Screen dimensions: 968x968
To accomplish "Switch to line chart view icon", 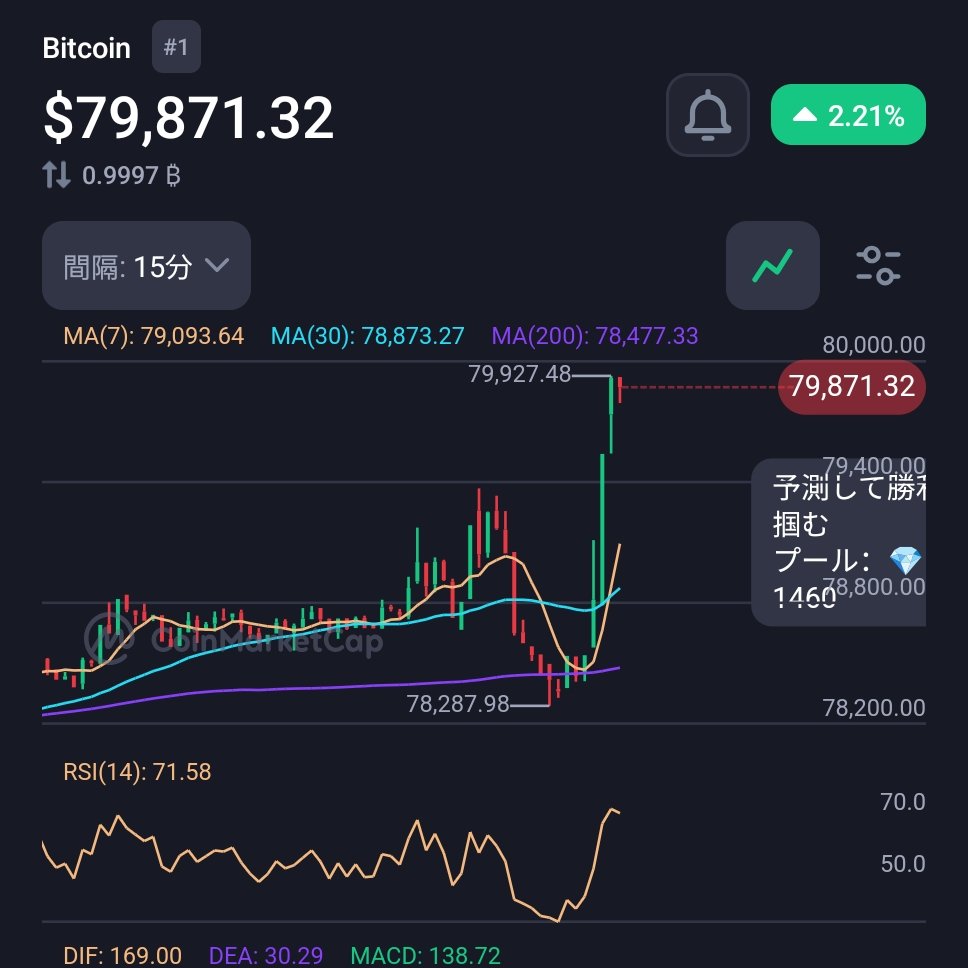I will [x=772, y=265].
